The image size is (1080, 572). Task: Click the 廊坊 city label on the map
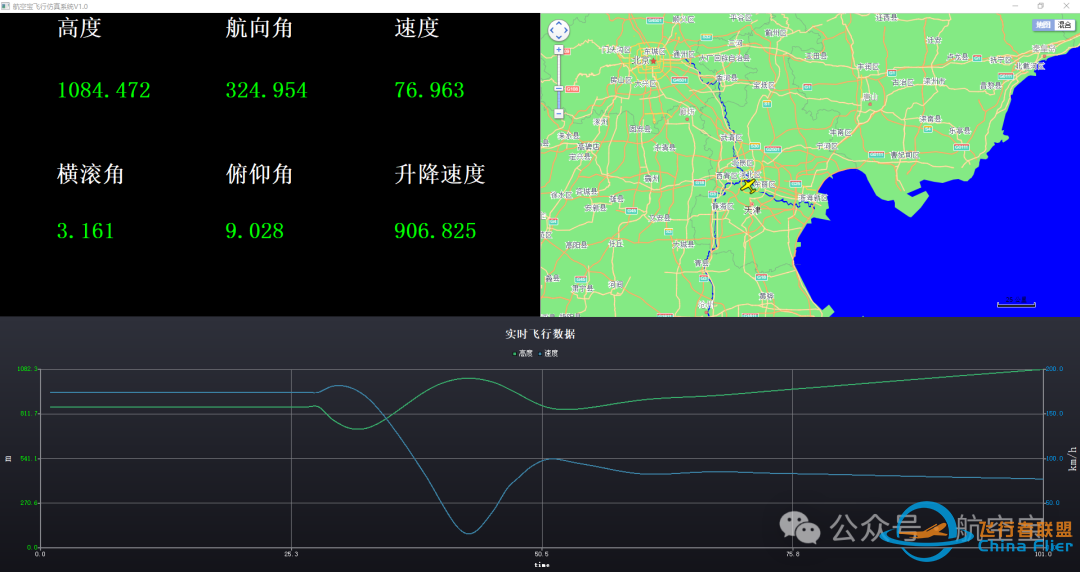point(687,111)
